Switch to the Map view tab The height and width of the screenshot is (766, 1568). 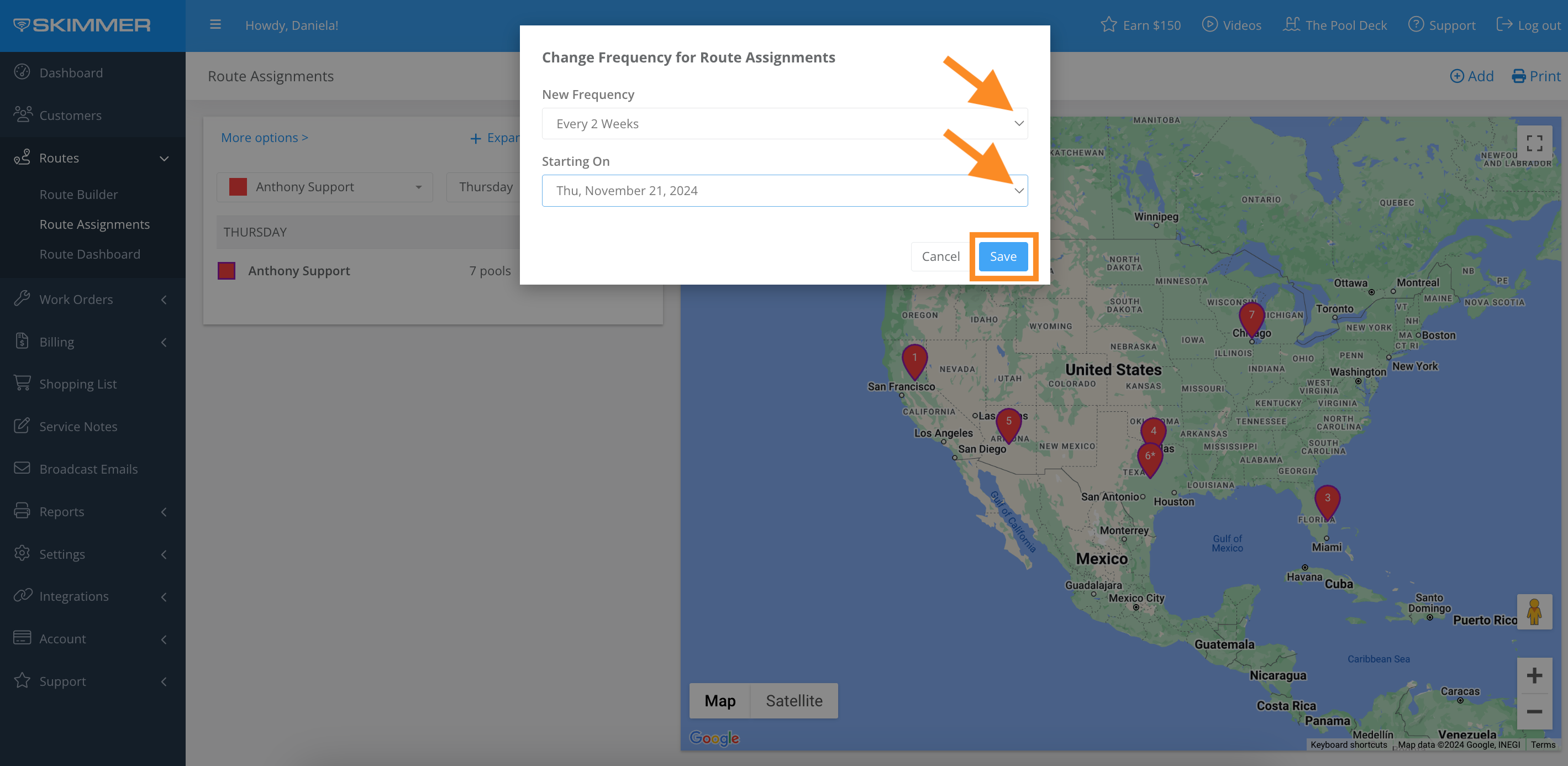[x=719, y=700]
